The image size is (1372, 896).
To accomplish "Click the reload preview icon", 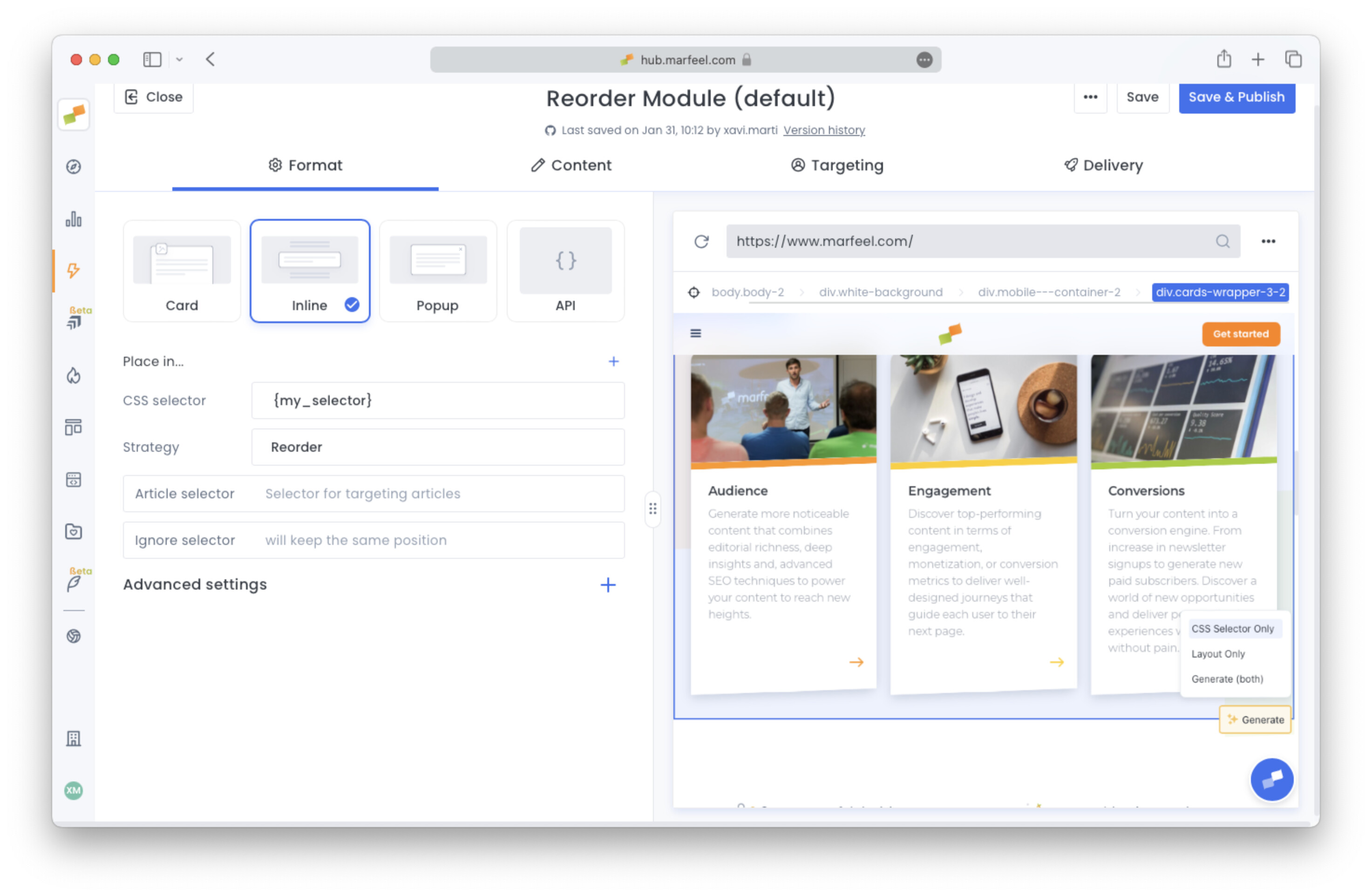I will (701, 242).
